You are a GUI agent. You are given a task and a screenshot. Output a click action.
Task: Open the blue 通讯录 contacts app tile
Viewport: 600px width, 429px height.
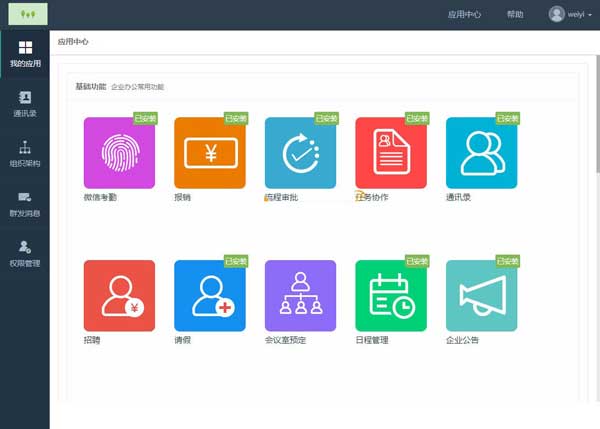(481, 153)
